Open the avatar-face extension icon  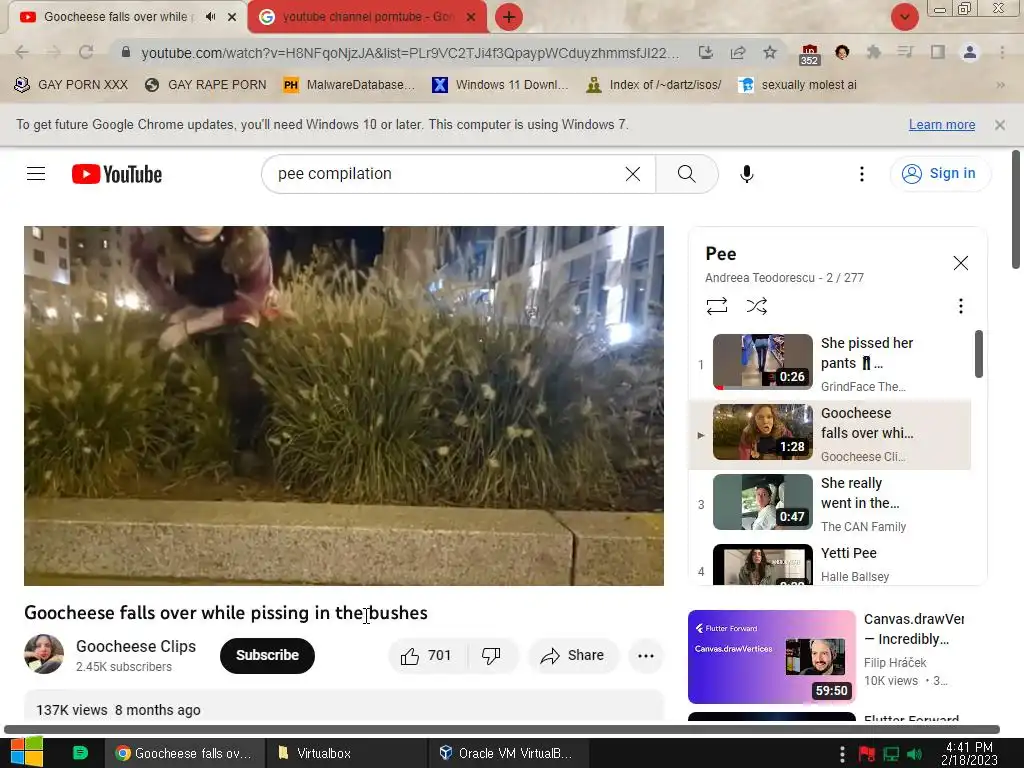click(842, 52)
